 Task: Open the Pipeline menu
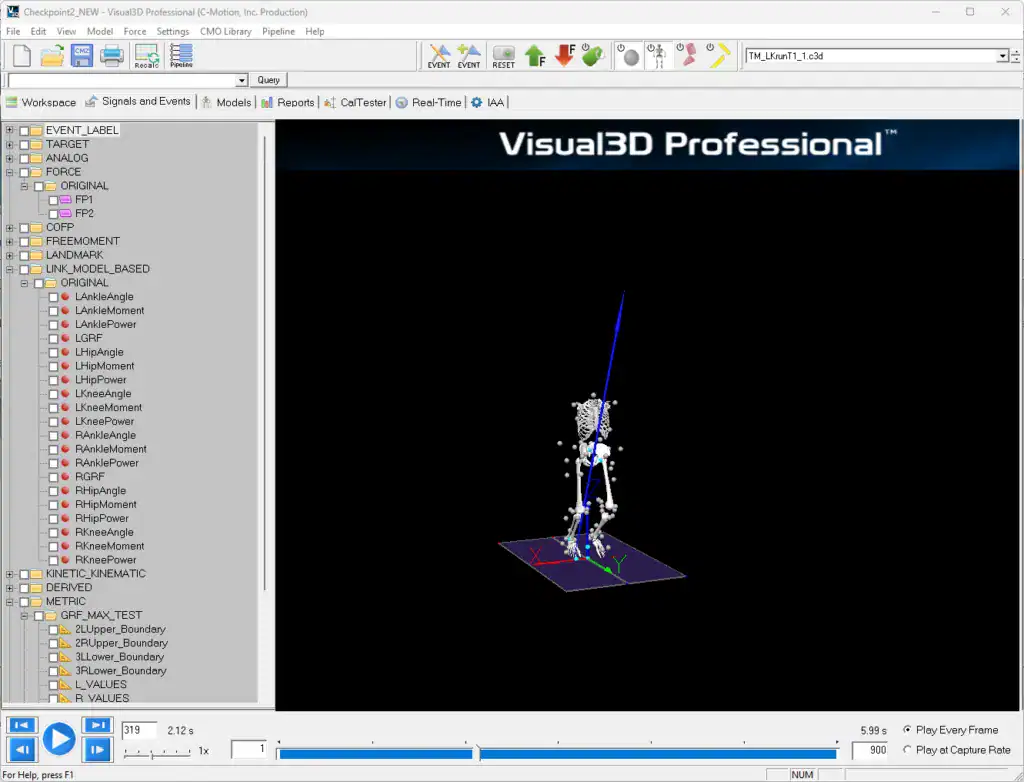(278, 32)
